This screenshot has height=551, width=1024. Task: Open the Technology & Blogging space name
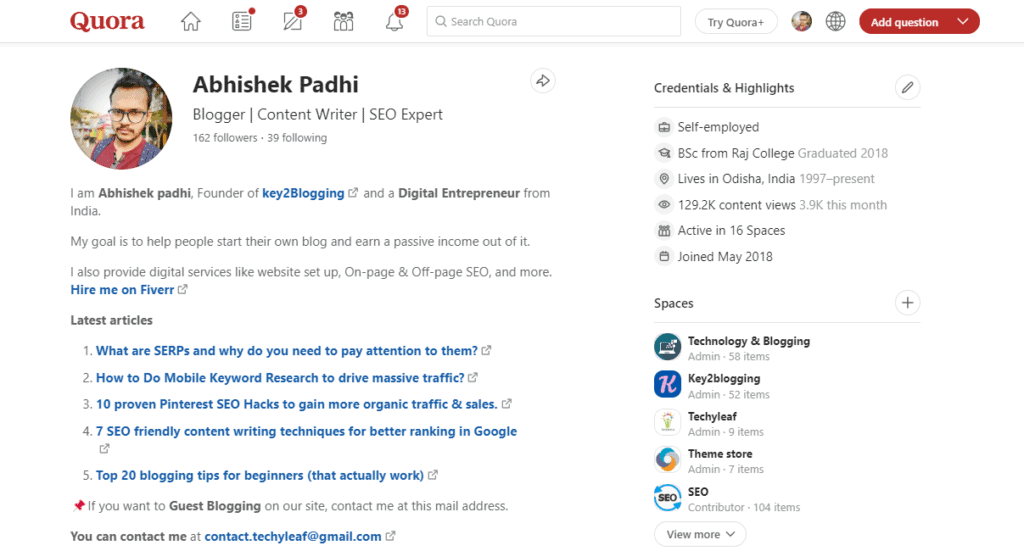[748, 341]
